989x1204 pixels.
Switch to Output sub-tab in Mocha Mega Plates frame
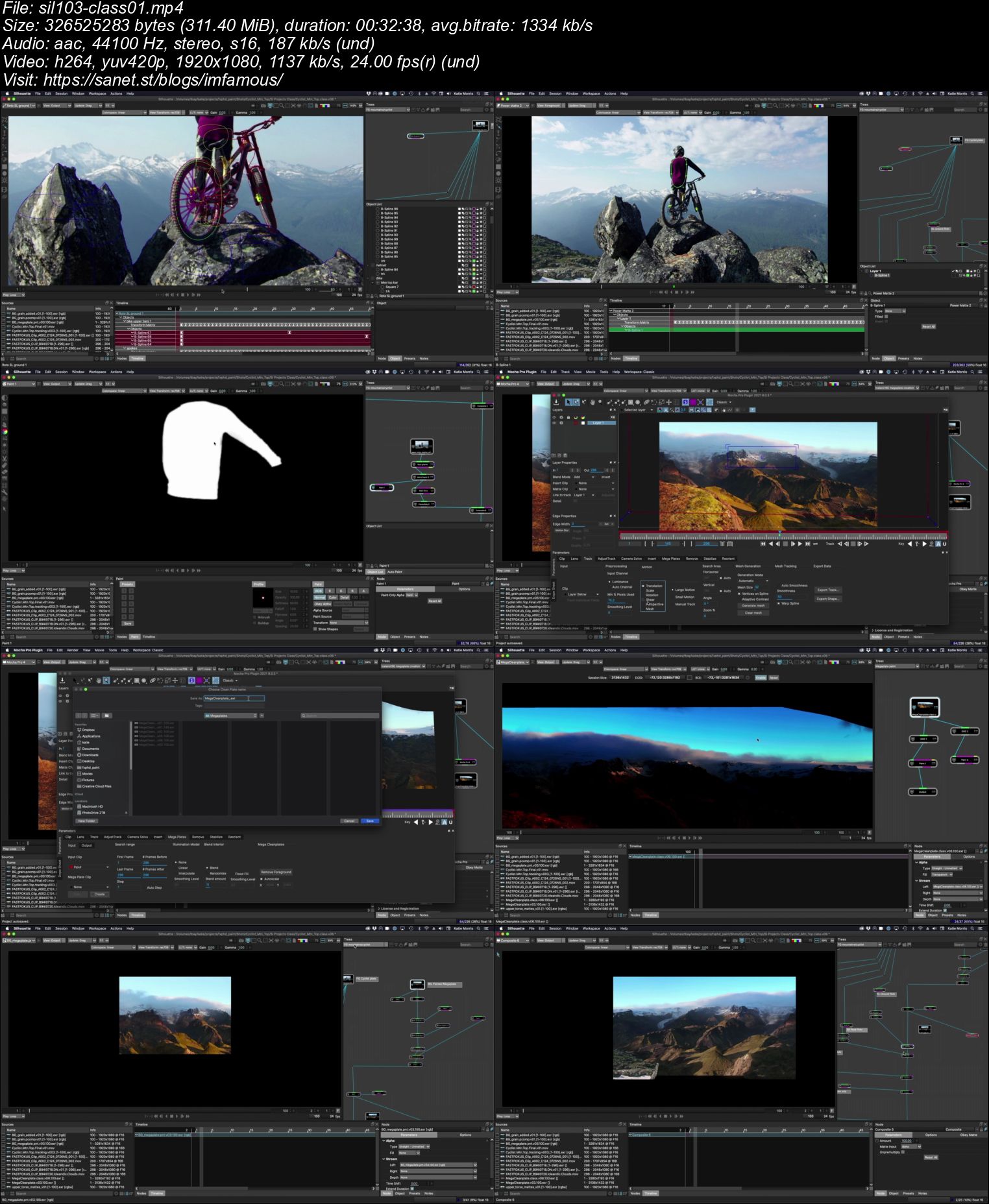click(x=87, y=845)
